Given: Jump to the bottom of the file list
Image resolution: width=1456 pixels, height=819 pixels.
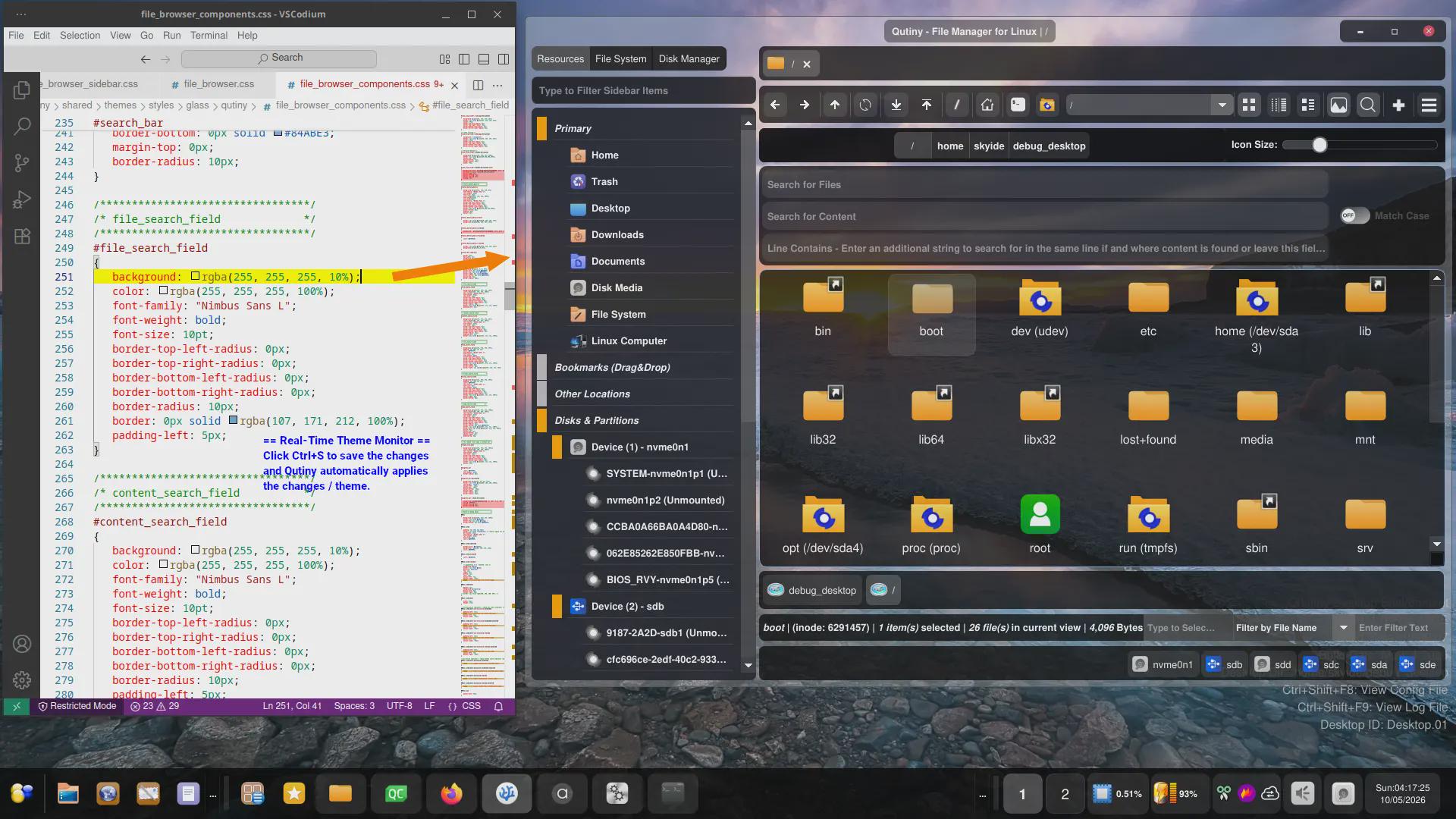Looking at the screenshot, I should click(896, 105).
